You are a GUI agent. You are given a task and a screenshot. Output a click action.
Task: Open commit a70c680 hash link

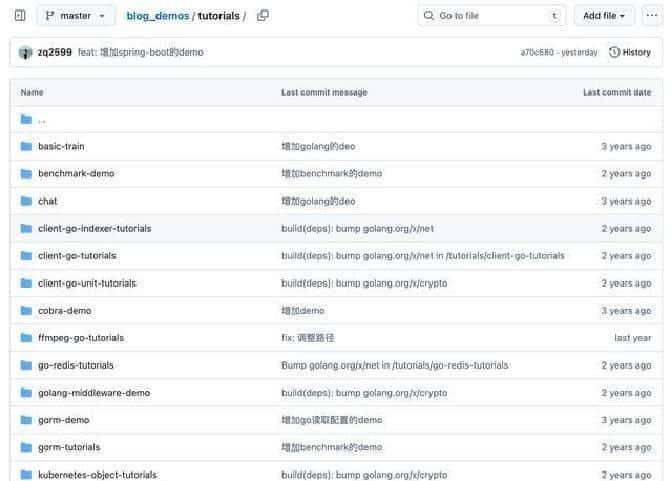pos(537,52)
